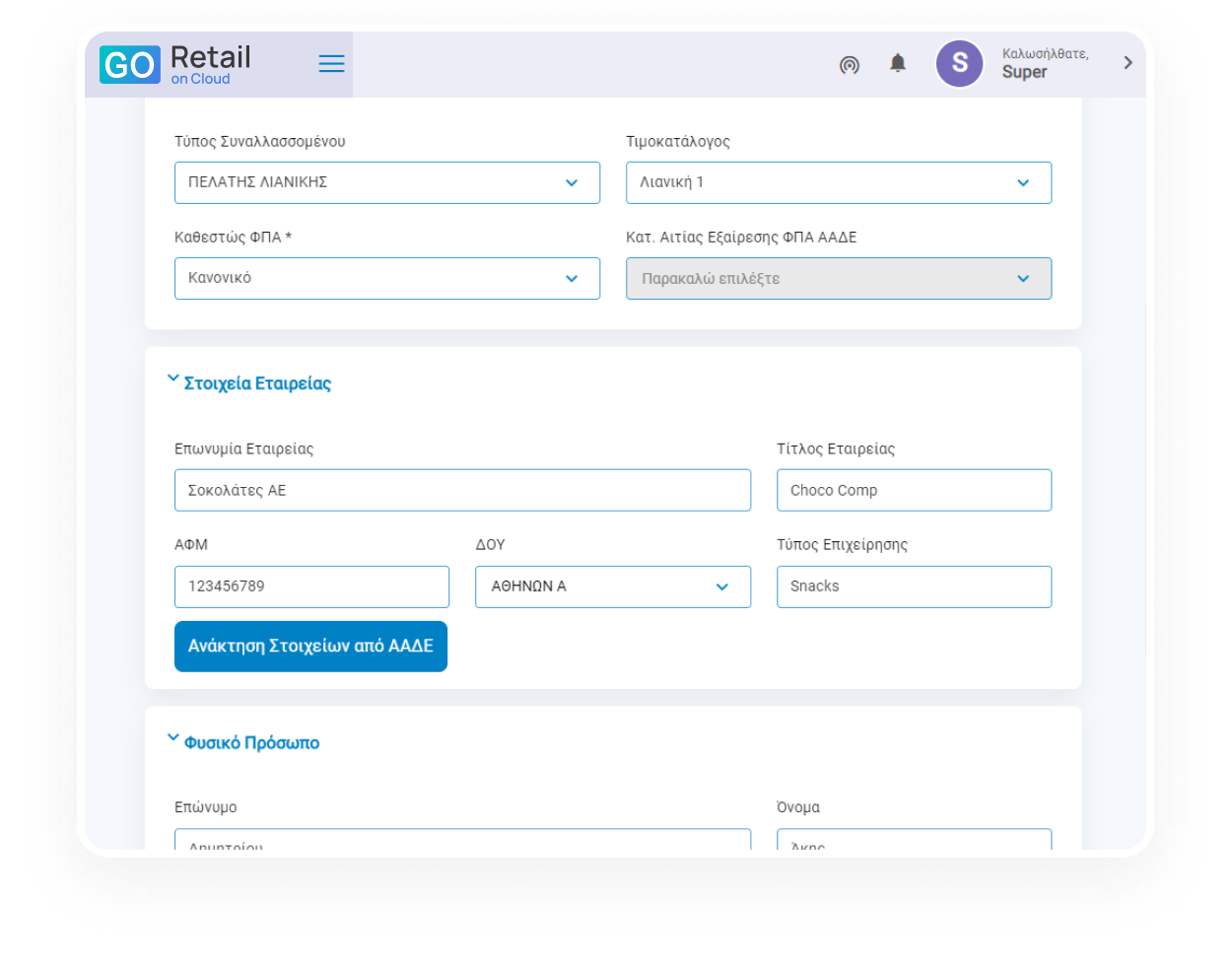This screenshot has width=1232, height=966.
Task: Click the Super username text
Action: coord(1024,72)
